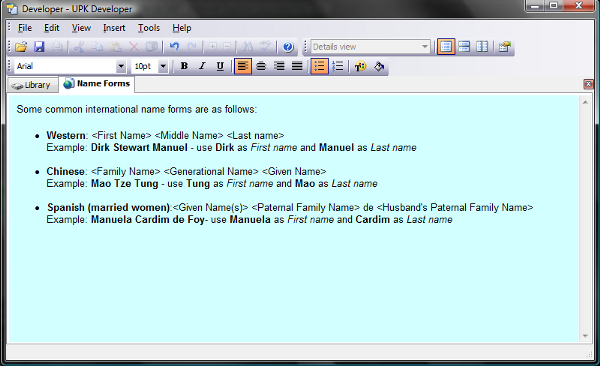The image size is (600, 366).
Task: Select the highlighted library view layout button
Action: click(446, 47)
